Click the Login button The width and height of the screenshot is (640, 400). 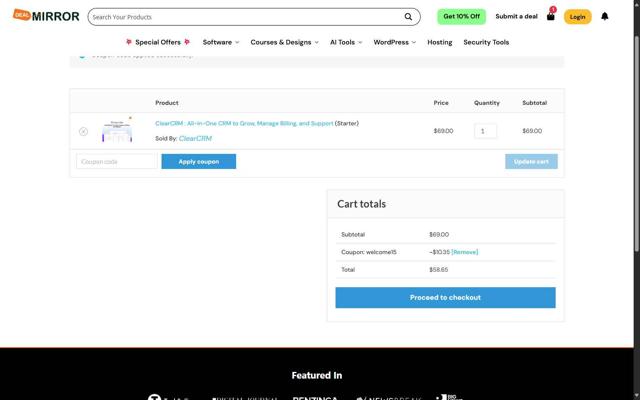(577, 17)
